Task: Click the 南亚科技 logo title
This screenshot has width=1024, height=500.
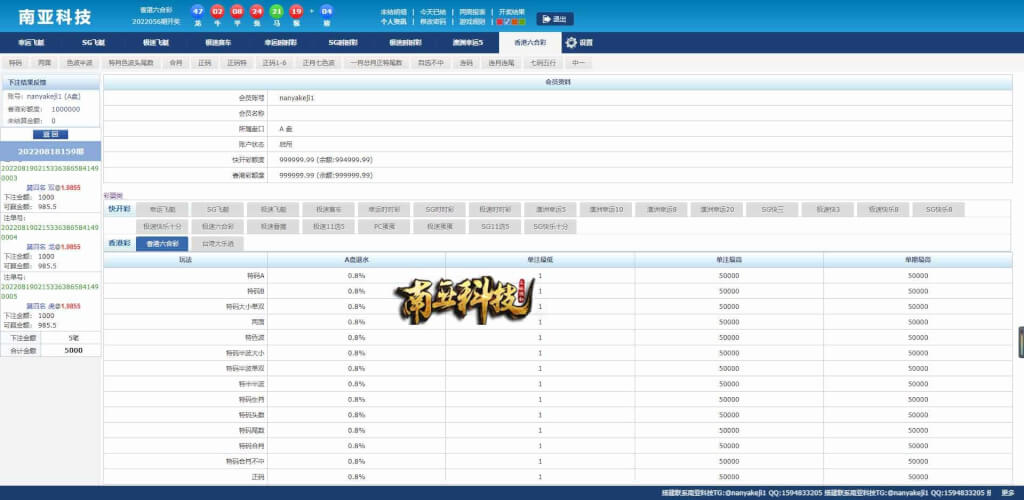Action: coord(55,16)
